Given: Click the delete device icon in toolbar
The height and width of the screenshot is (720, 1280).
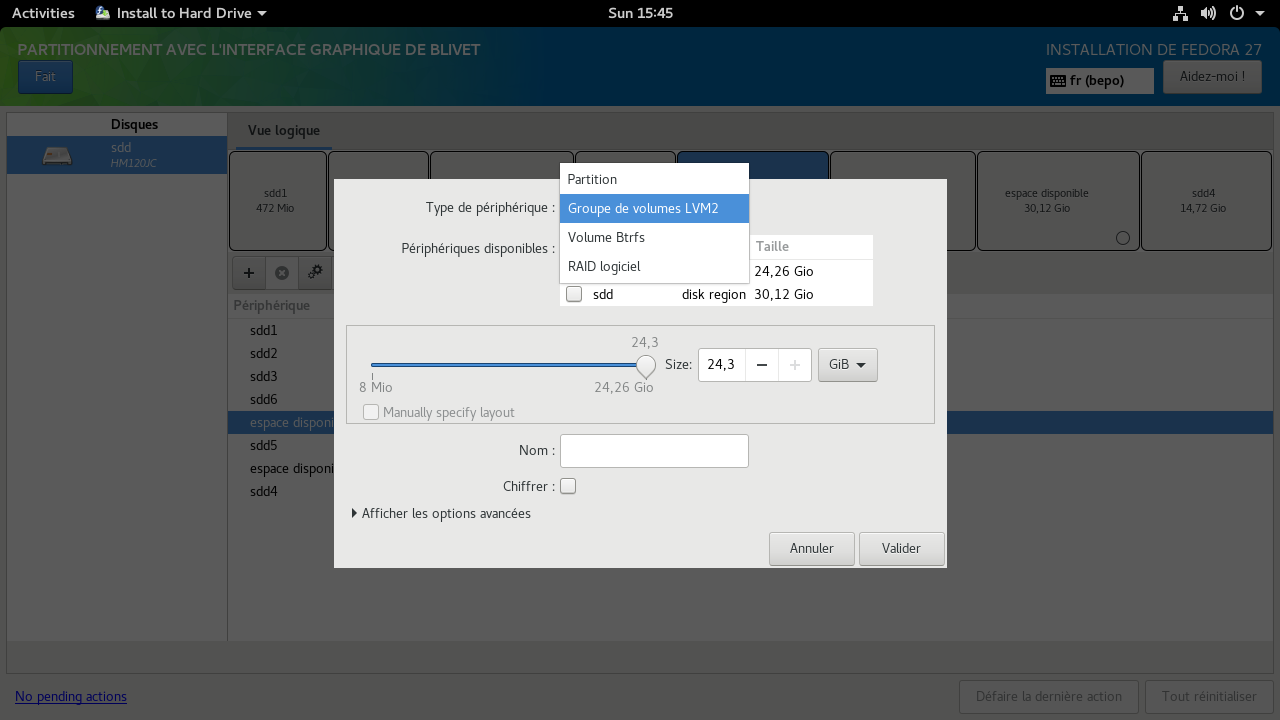Looking at the screenshot, I should [282, 272].
